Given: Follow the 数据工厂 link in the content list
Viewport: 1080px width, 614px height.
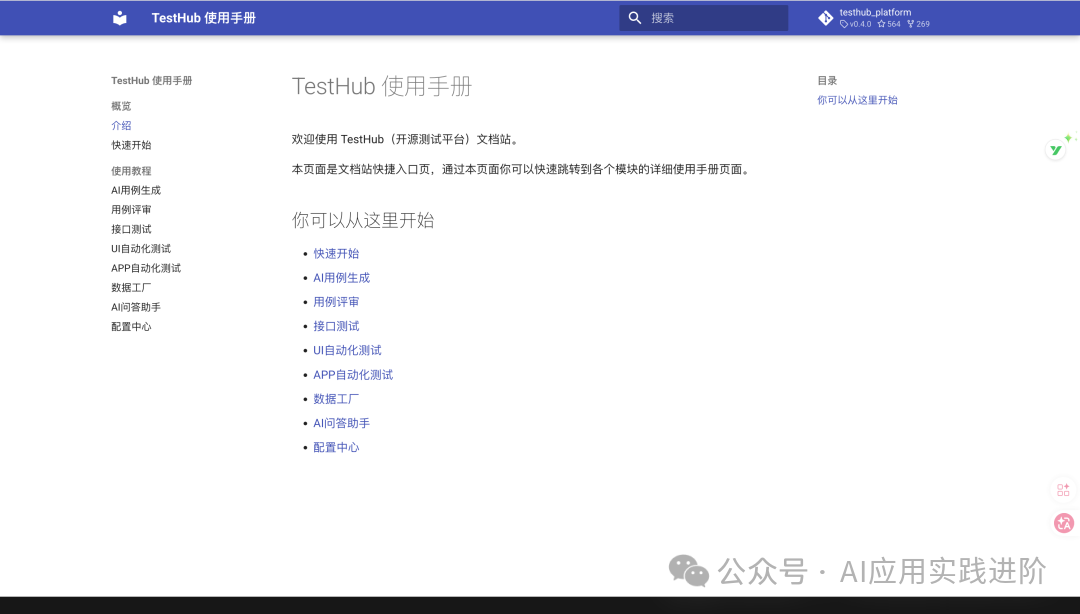Looking at the screenshot, I should click(x=336, y=399).
